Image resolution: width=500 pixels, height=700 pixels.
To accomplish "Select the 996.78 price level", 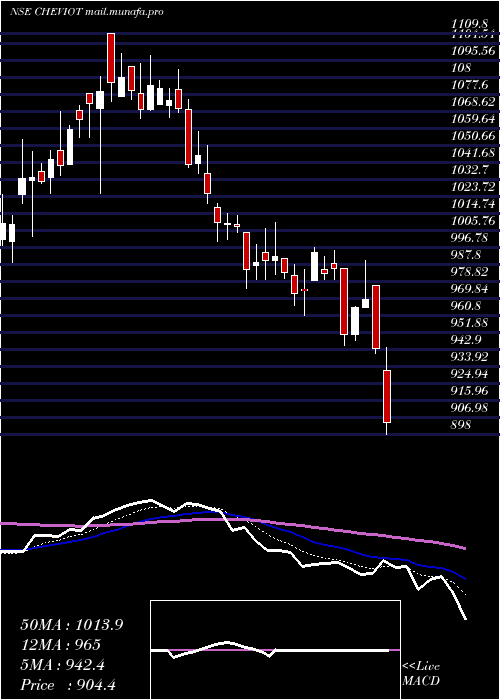I will (x=470, y=237).
